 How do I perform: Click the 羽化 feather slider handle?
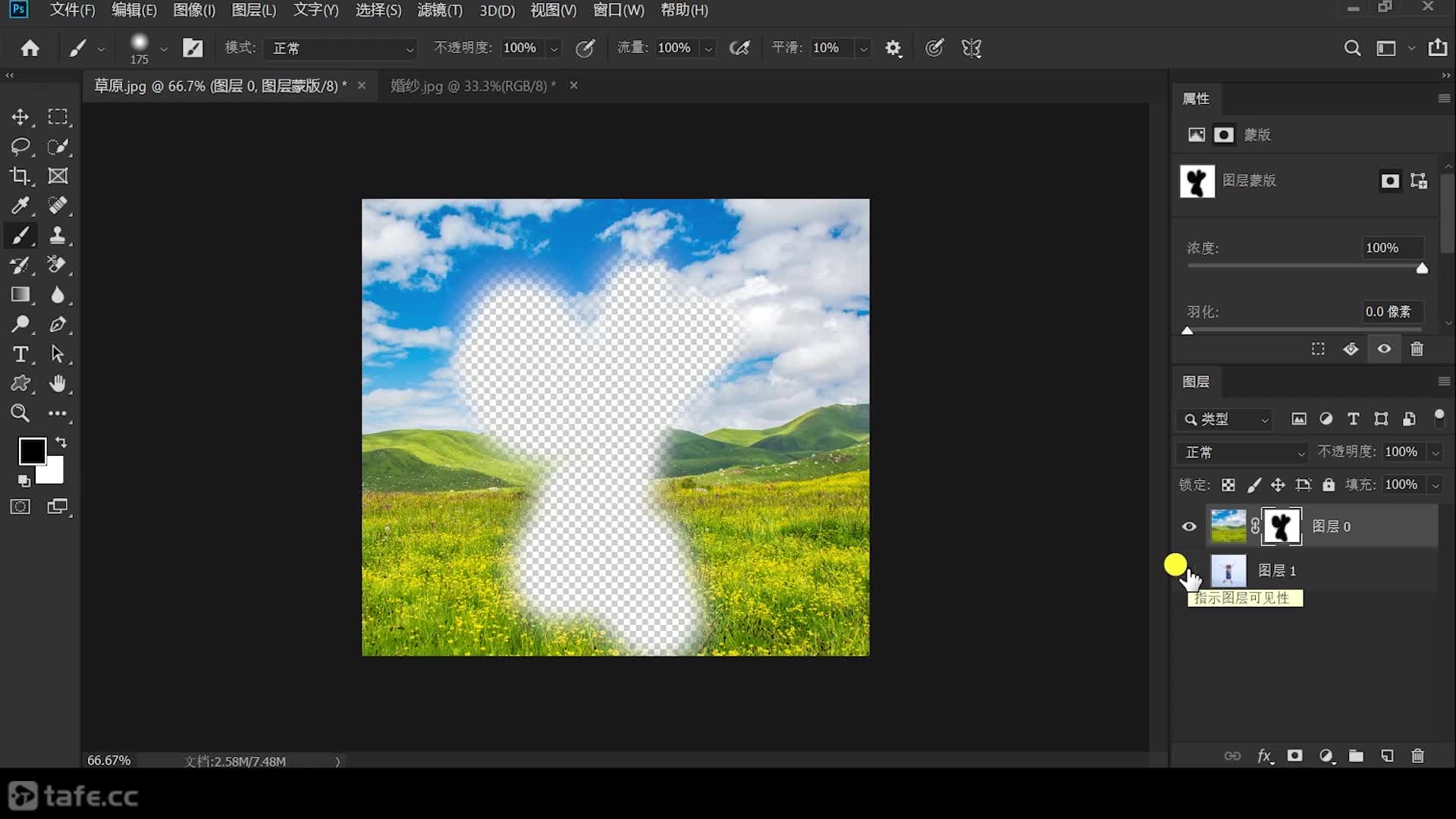coord(1188,331)
